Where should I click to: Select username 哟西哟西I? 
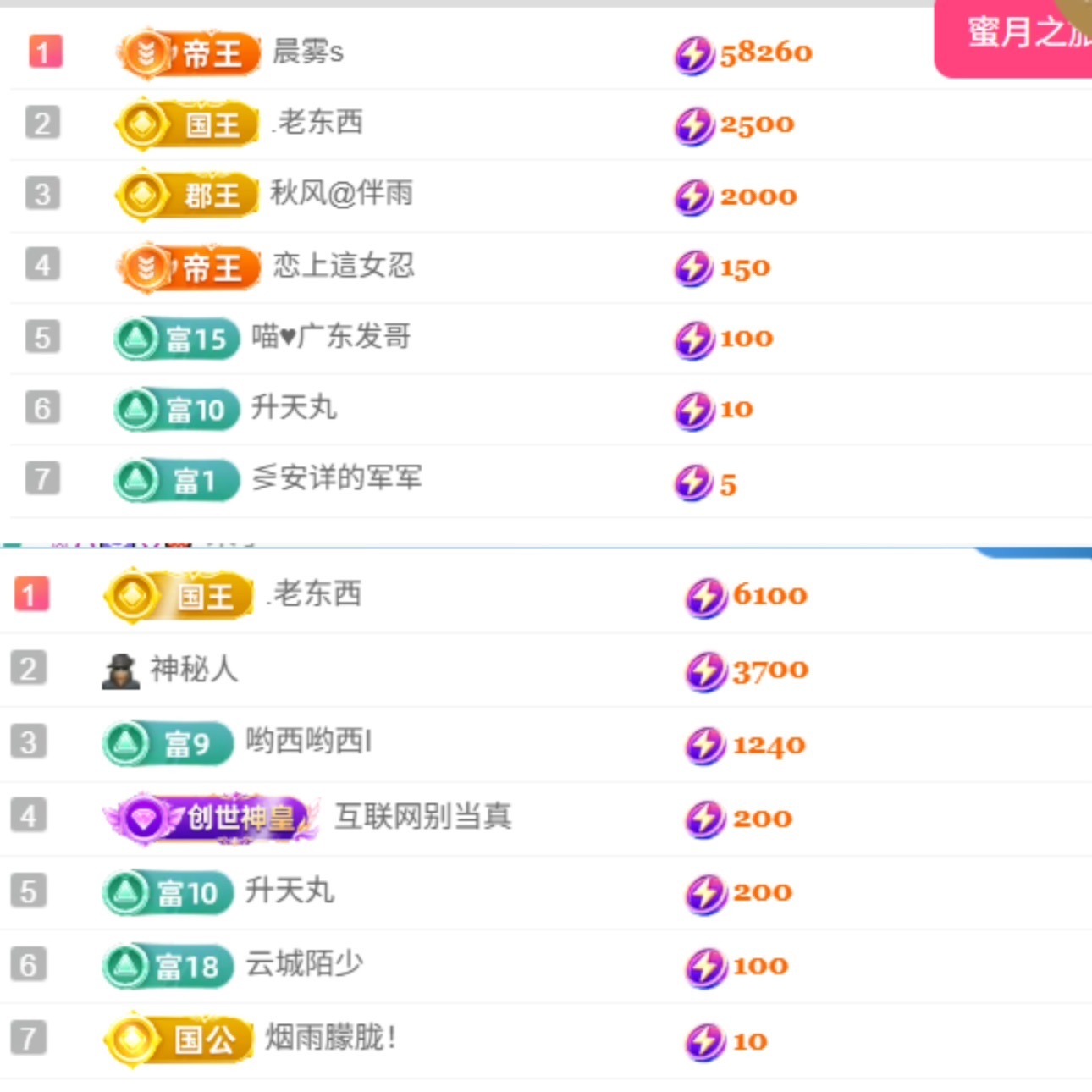[x=308, y=741]
